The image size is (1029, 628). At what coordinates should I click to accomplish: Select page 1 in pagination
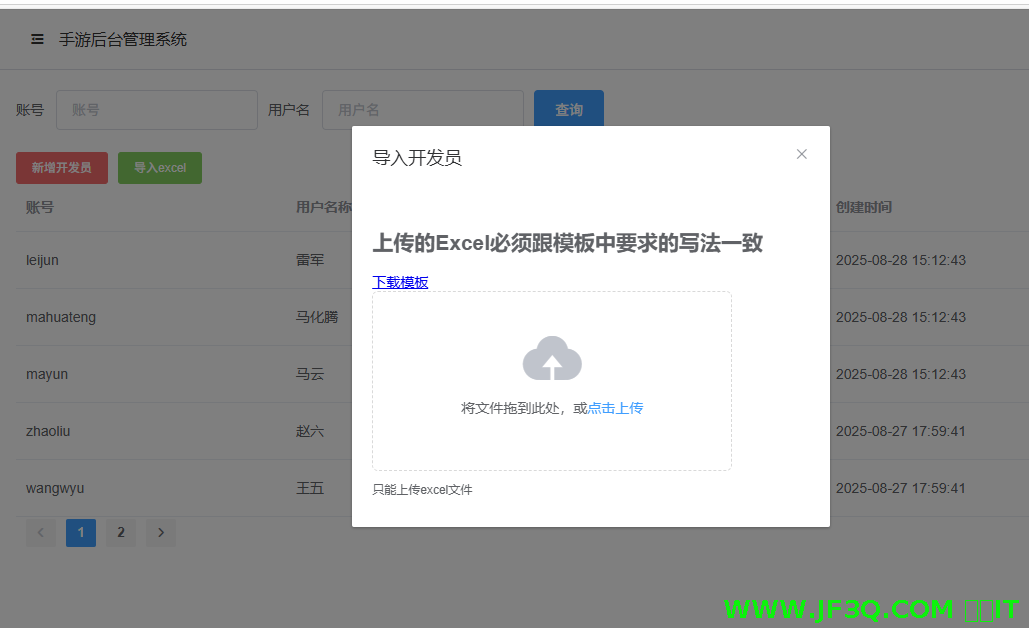[80, 532]
